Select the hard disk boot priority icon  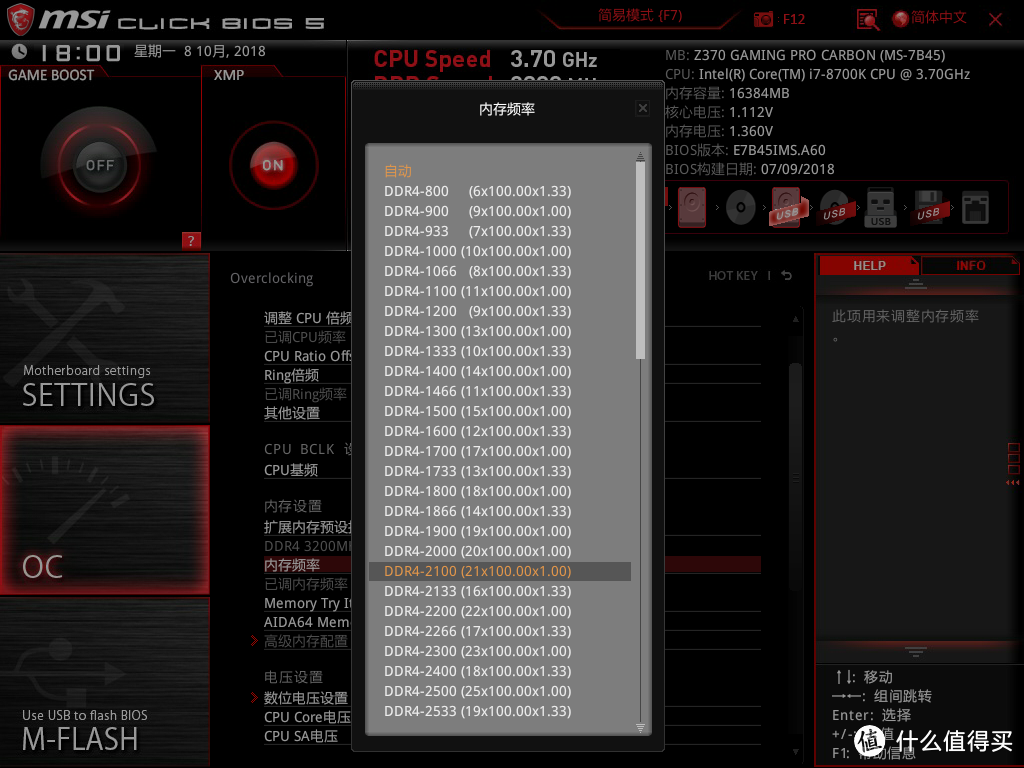(692, 207)
